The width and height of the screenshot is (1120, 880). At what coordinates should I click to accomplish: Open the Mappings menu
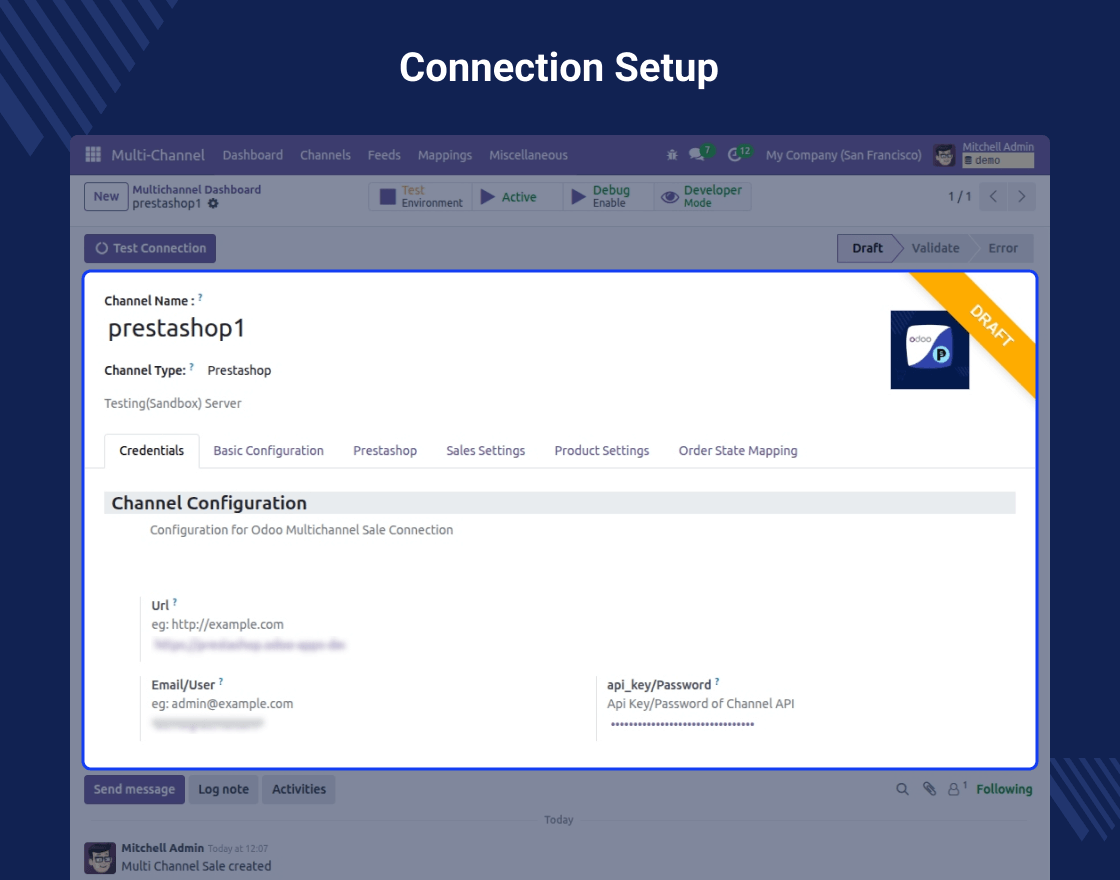click(445, 155)
